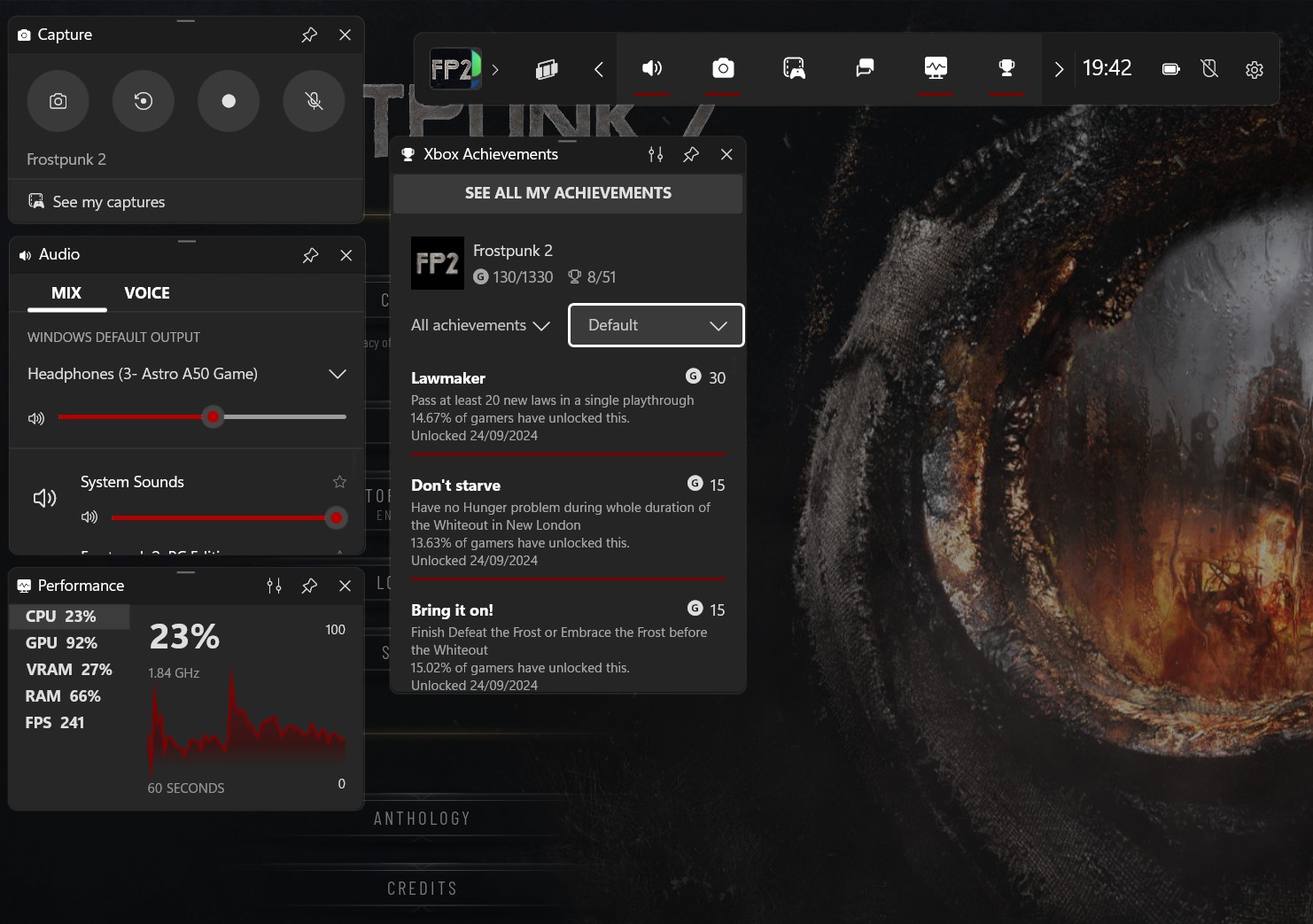Go to previous widgets with left arrow
Screen dimensions: 1313x924
click(599, 69)
